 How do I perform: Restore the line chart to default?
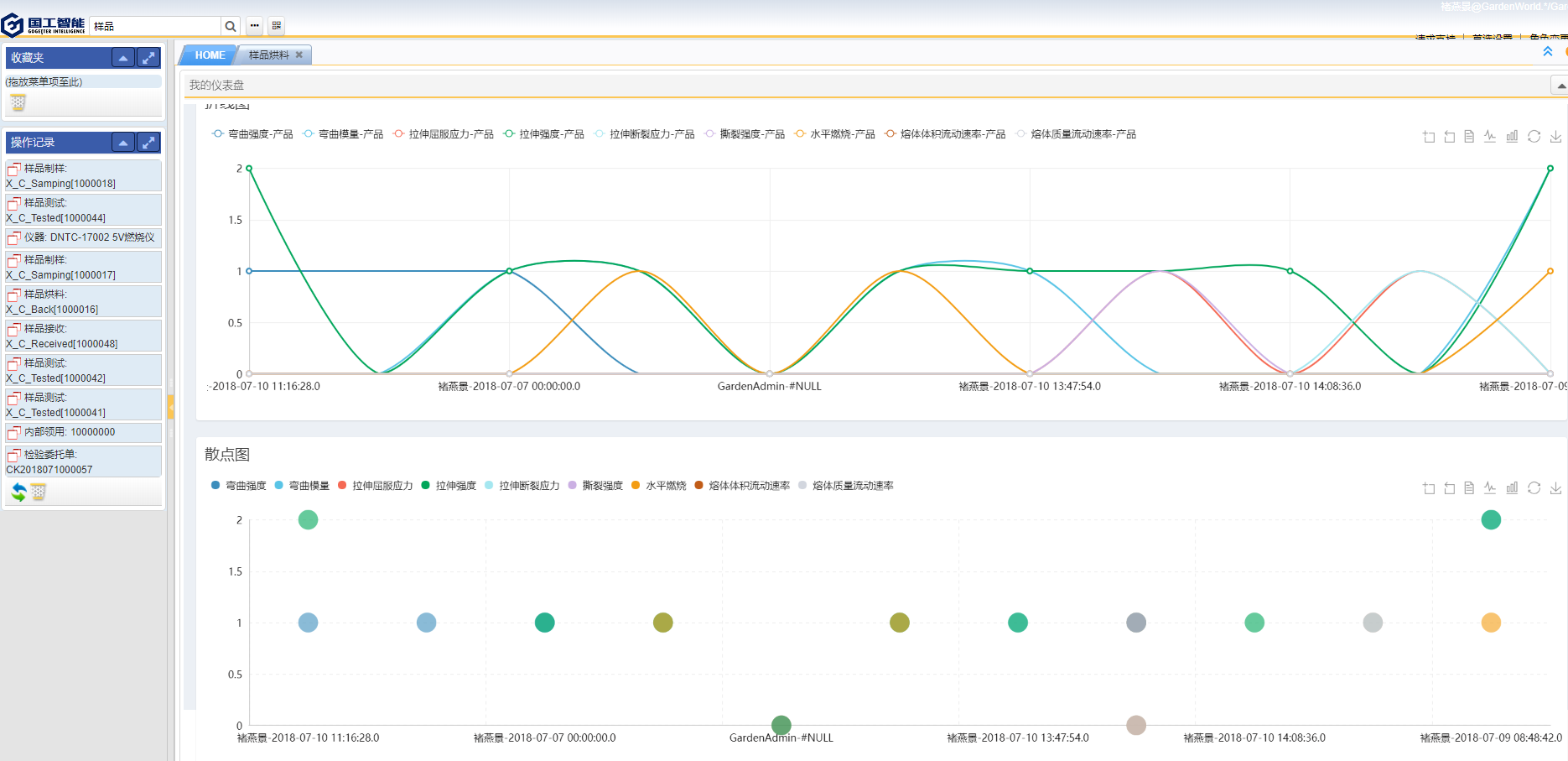pos(1534,137)
